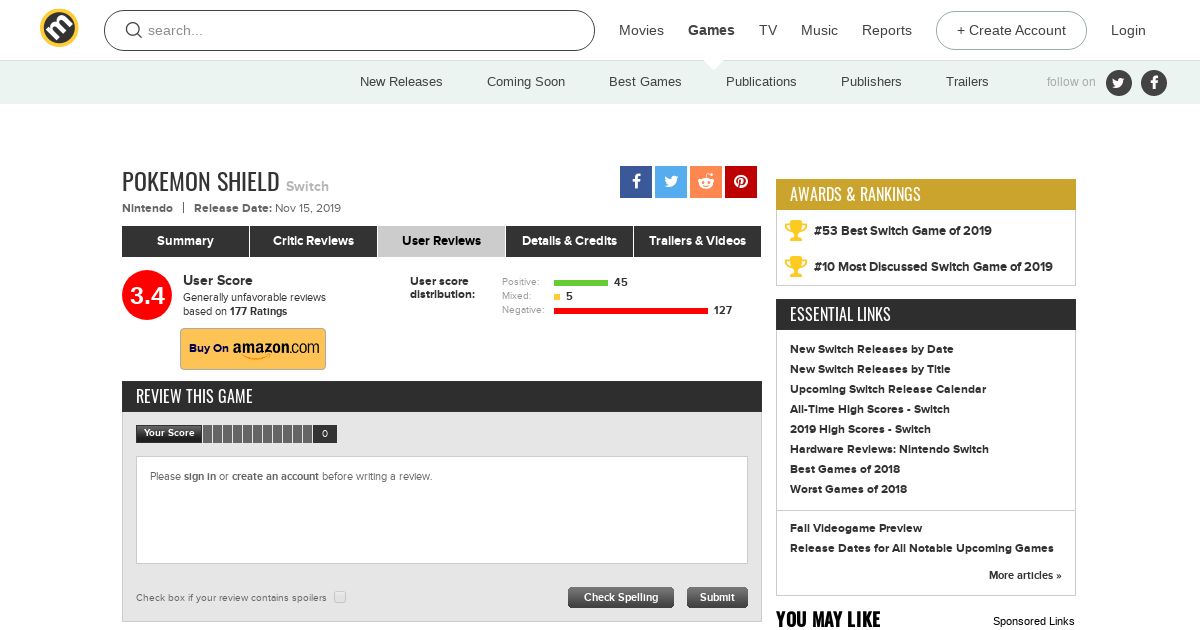
Task: Click the green Positive distribution bar
Action: coord(581,283)
